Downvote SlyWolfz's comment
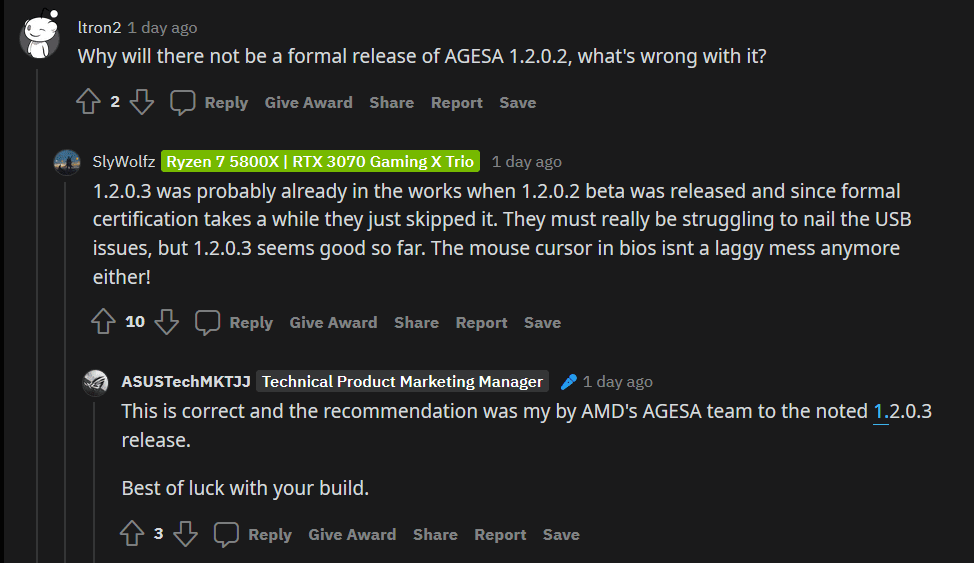The width and height of the screenshot is (974, 563). [167, 322]
